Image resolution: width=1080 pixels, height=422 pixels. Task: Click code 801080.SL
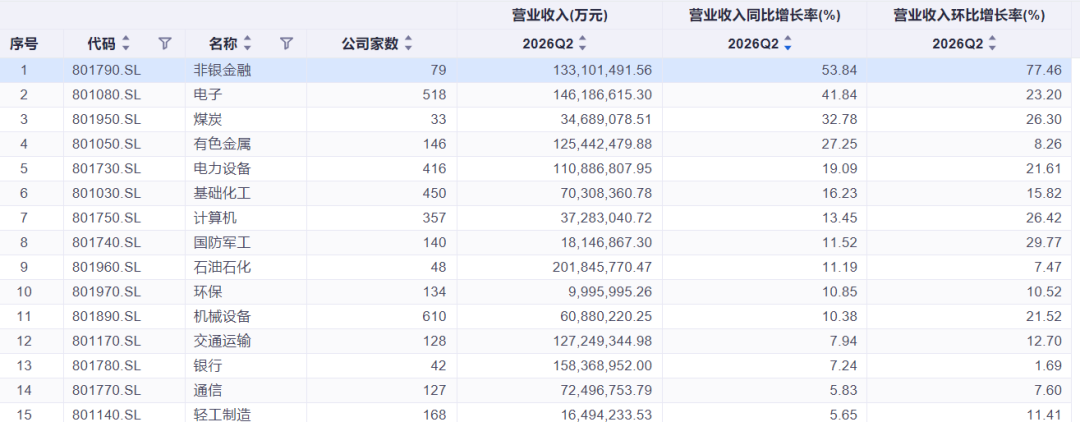106,94
